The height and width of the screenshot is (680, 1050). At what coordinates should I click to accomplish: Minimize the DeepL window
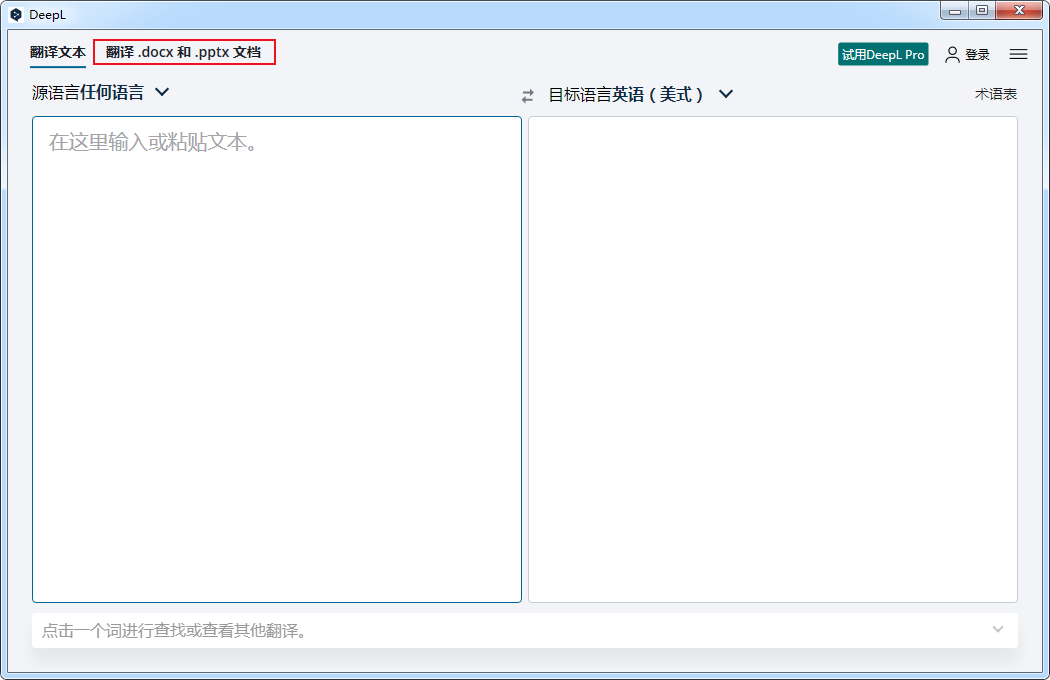point(955,11)
